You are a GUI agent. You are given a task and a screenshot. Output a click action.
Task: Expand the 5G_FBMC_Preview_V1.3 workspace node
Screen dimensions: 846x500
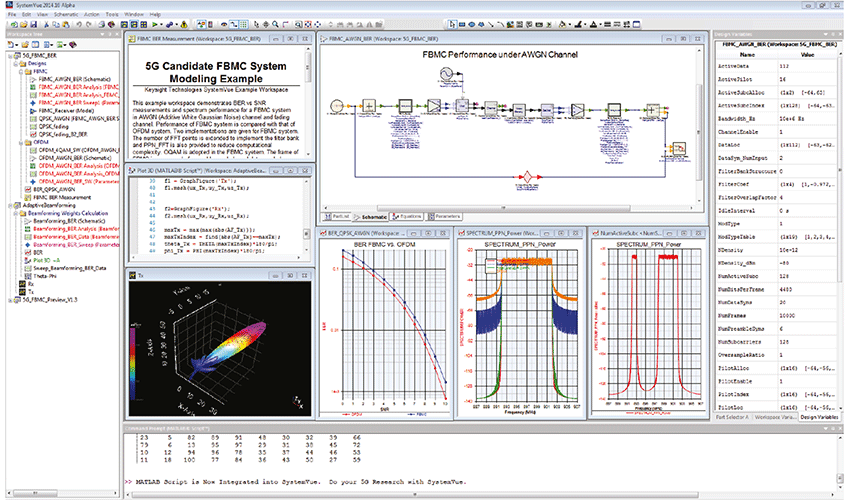10,300
